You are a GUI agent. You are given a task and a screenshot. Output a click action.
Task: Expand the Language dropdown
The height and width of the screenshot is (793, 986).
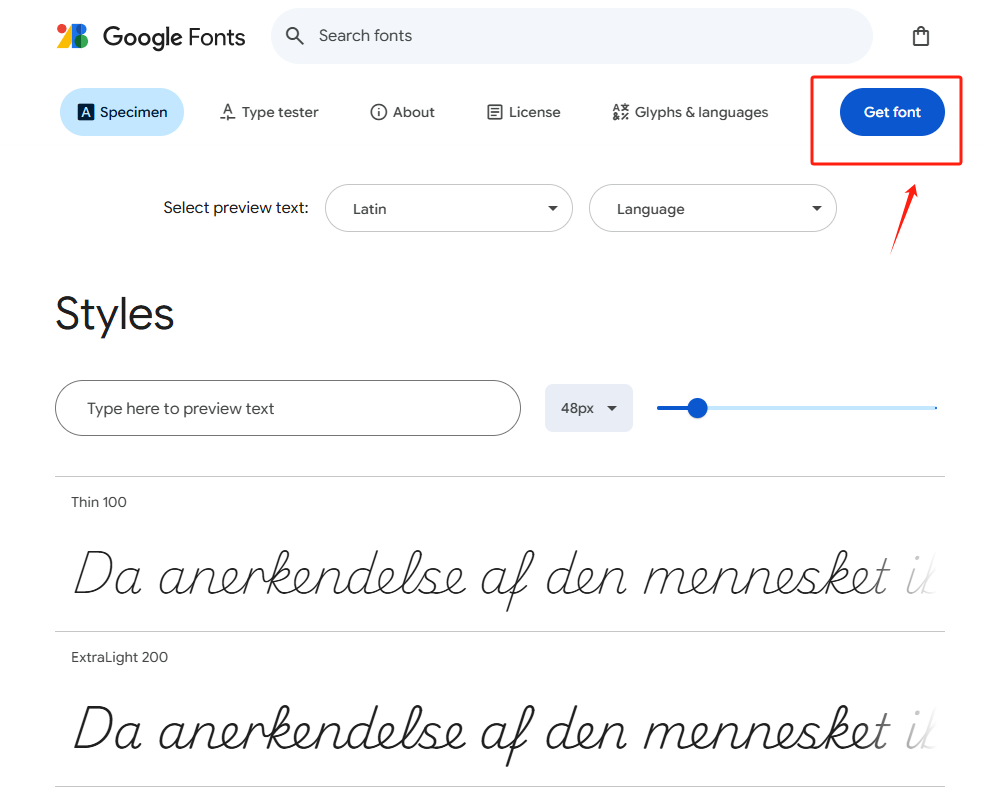point(712,209)
